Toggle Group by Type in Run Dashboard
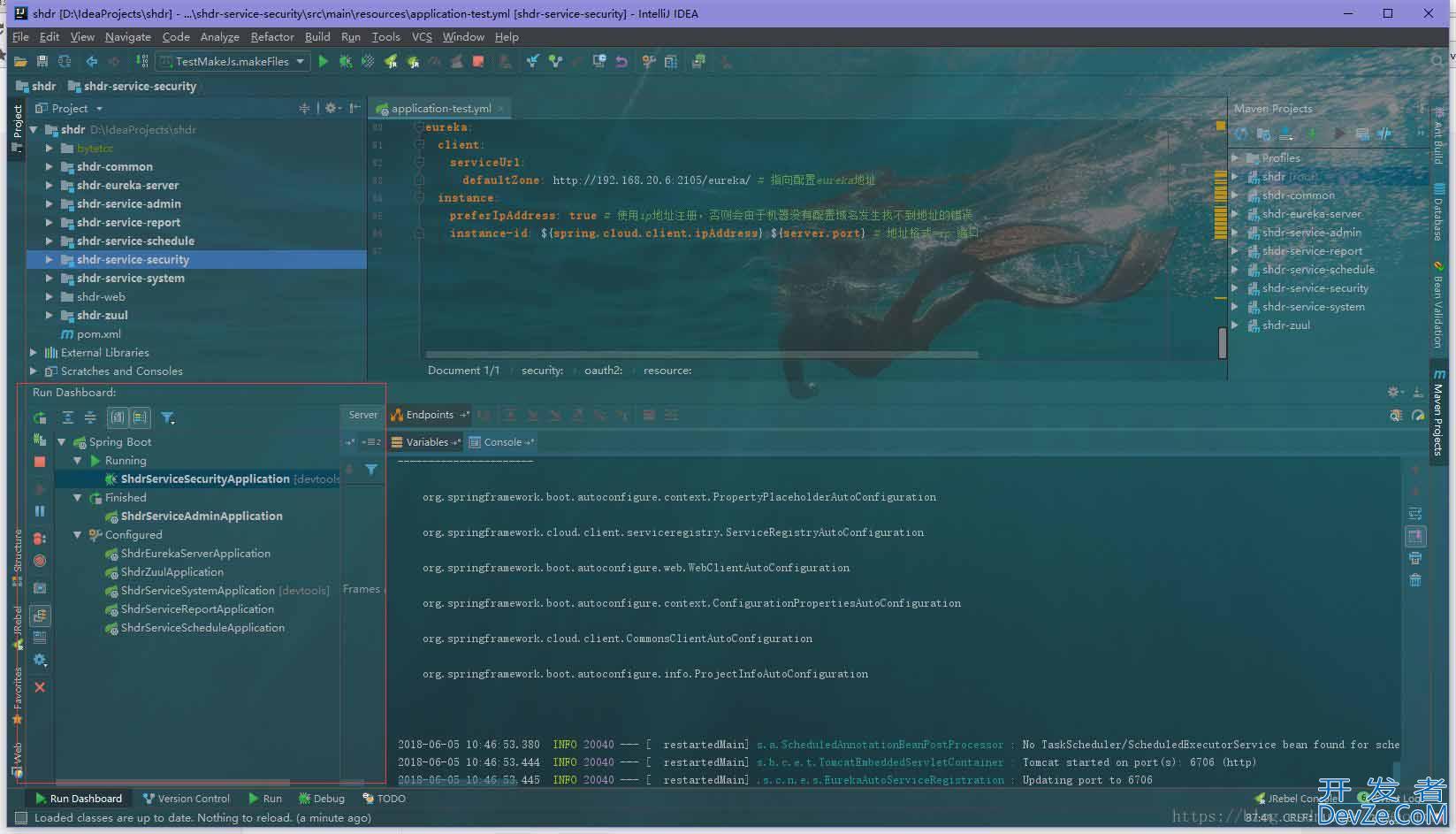 pos(118,417)
